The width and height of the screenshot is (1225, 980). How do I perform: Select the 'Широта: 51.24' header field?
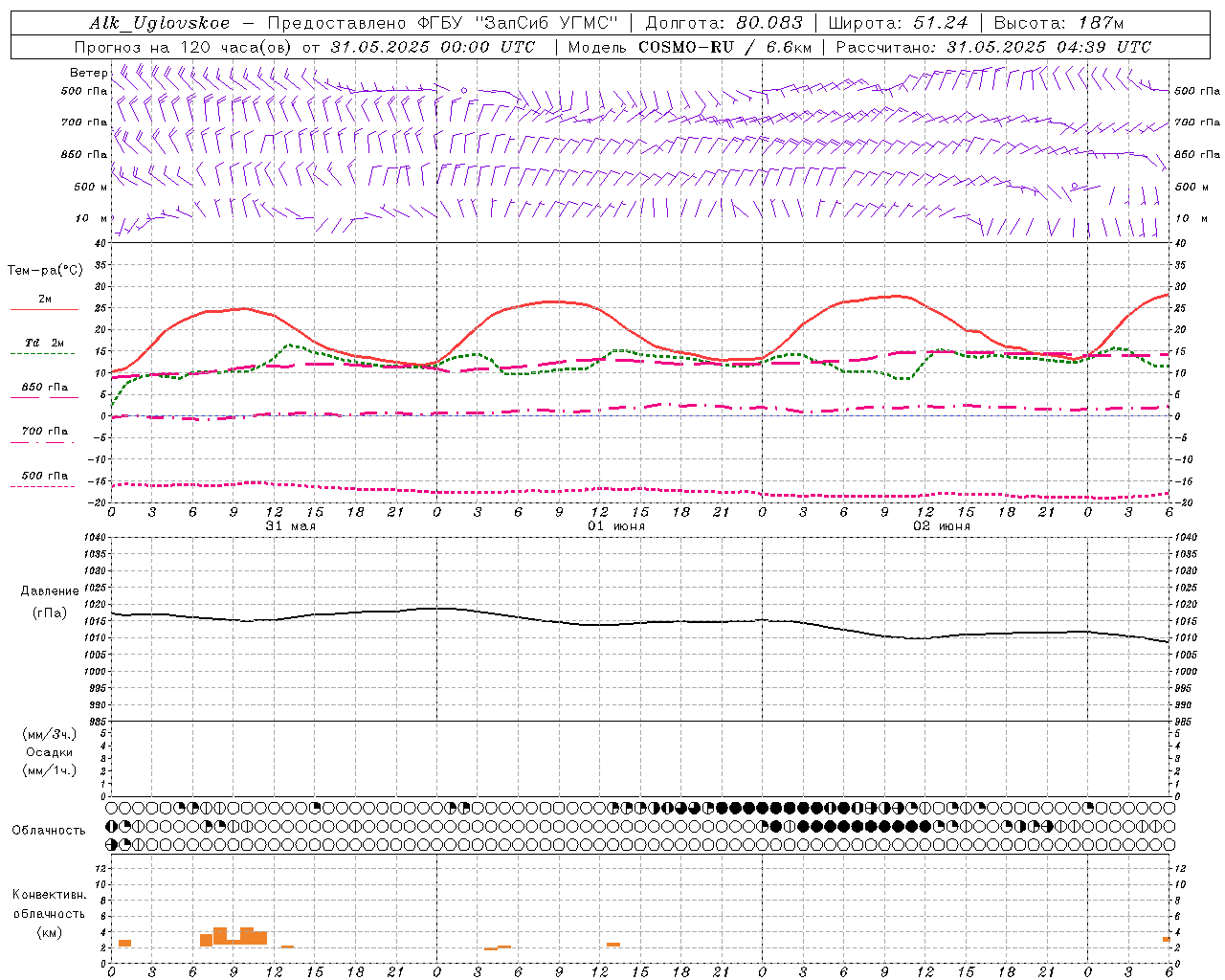pos(899,23)
